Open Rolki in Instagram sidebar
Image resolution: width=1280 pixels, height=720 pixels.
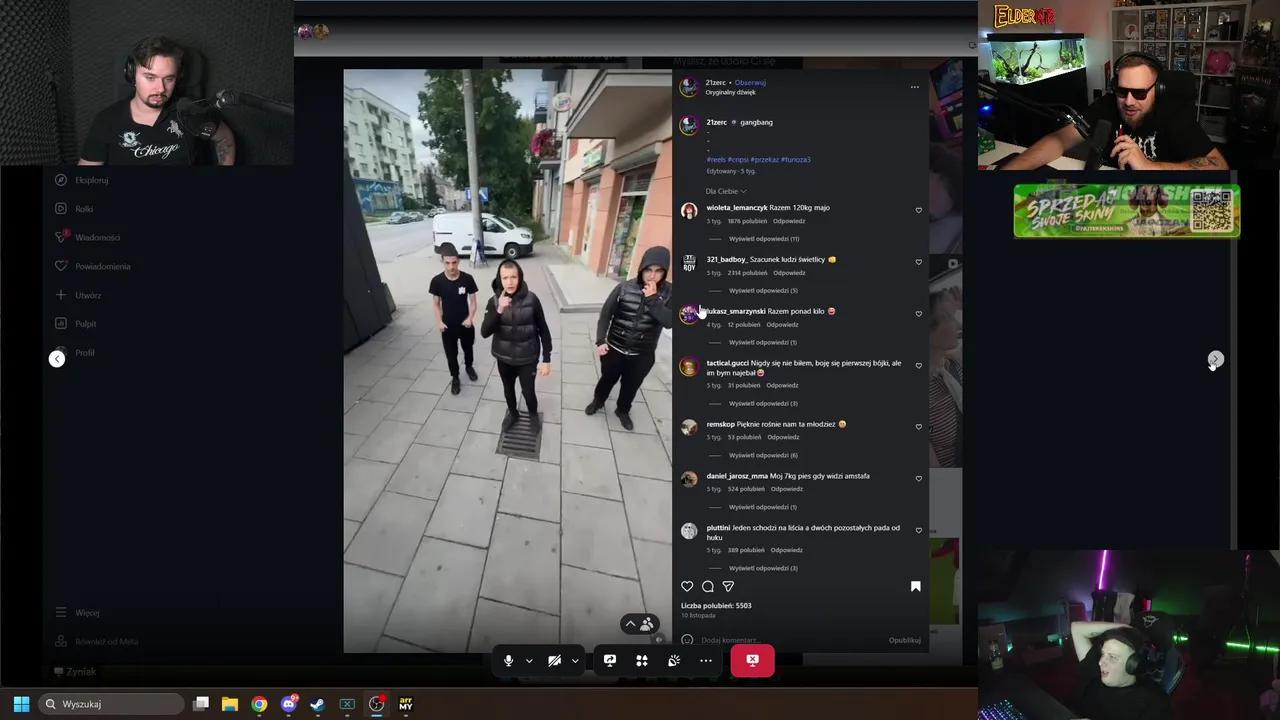[x=74, y=209]
